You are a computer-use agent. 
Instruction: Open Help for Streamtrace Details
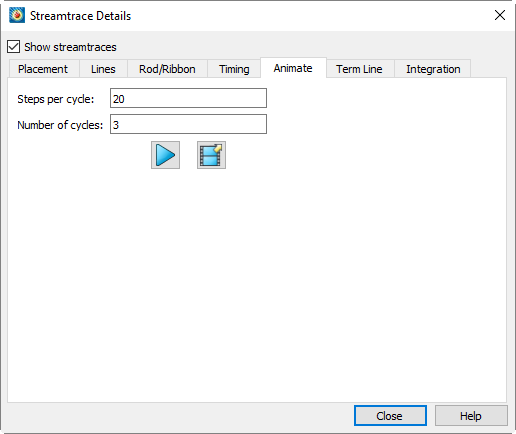pyautogui.click(x=471, y=415)
